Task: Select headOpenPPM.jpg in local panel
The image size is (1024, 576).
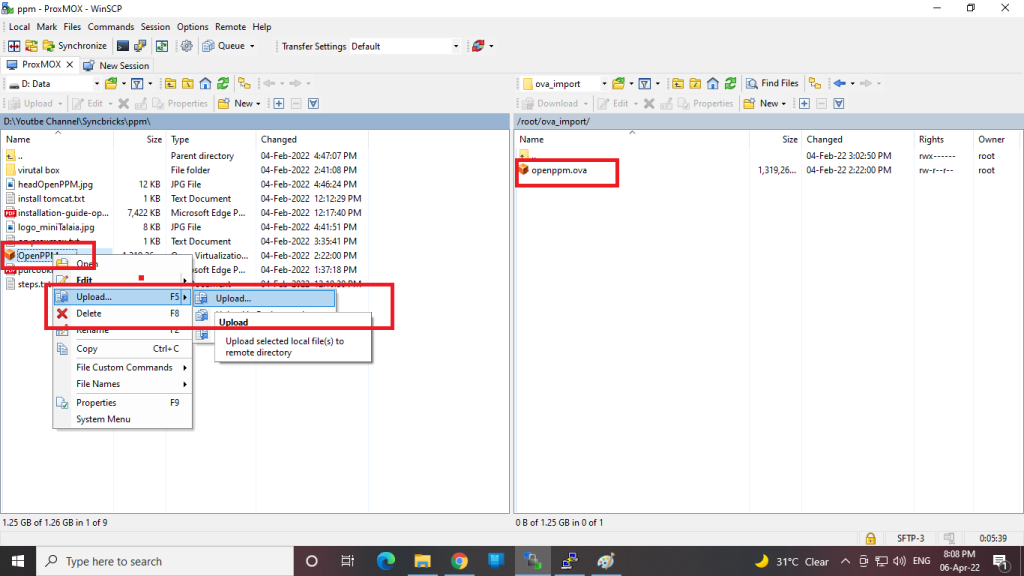Action: (56, 184)
